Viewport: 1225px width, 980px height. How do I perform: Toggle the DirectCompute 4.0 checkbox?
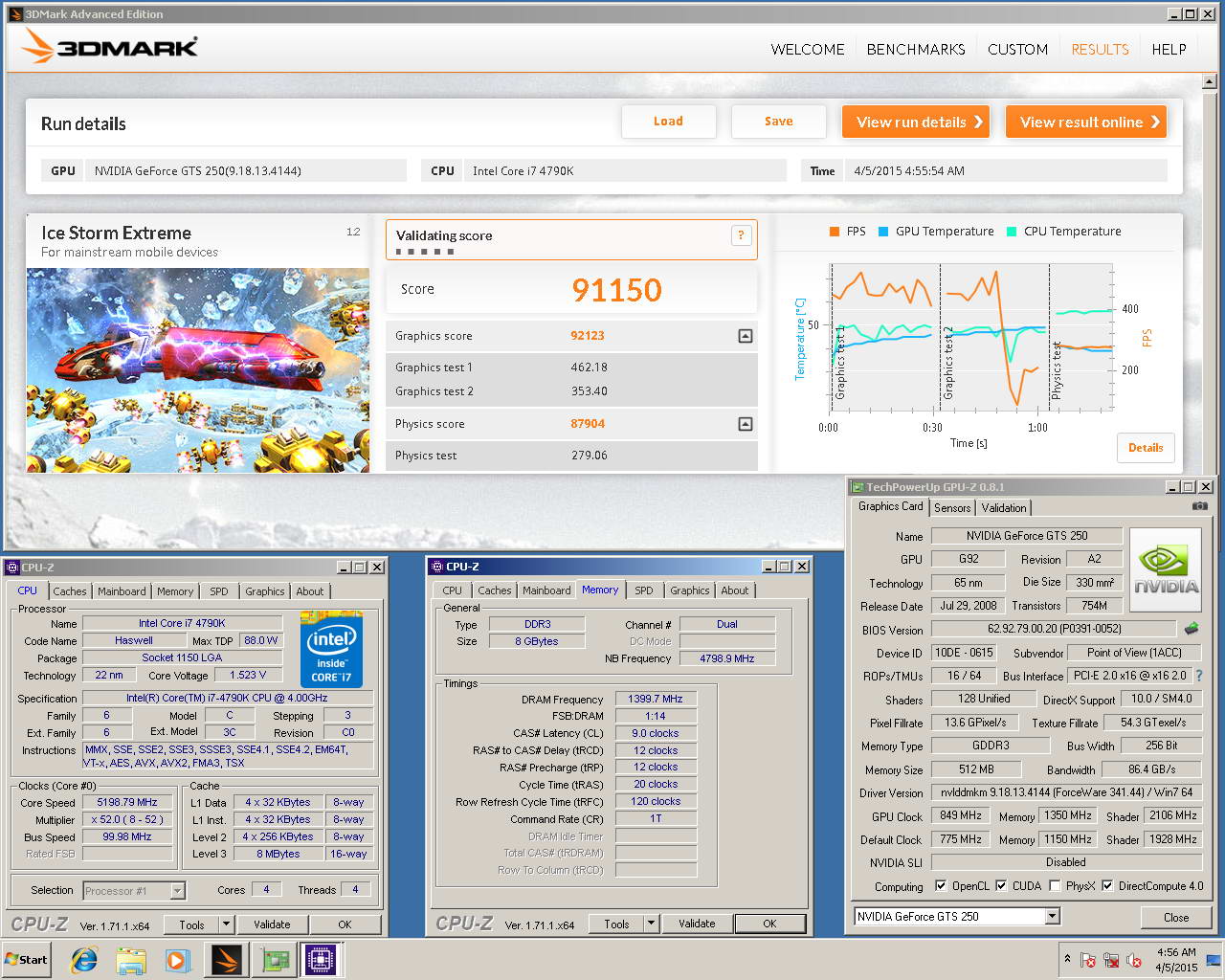pos(1107,886)
